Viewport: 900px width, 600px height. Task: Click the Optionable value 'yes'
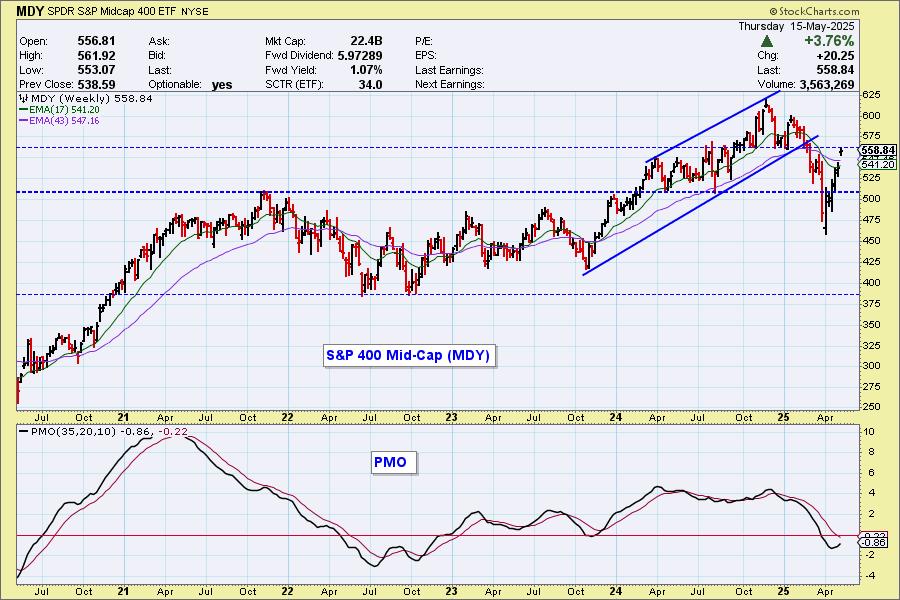222,85
